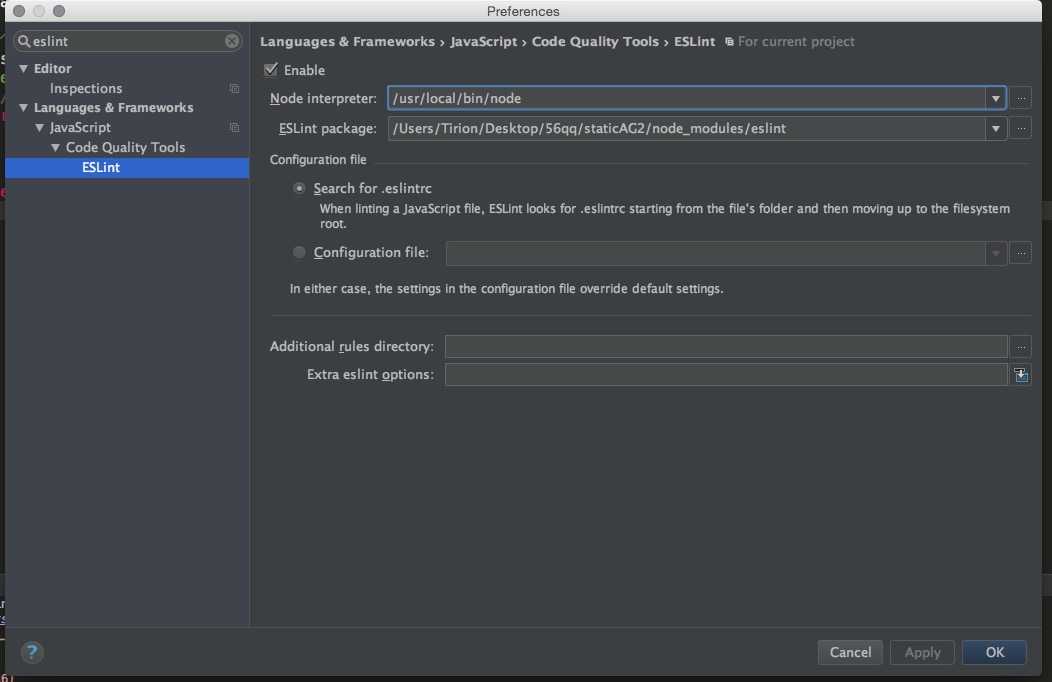The image size is (1052, 682).
Task: Collapse the Code Quality Tools node
Action: [x=56, y=148]
